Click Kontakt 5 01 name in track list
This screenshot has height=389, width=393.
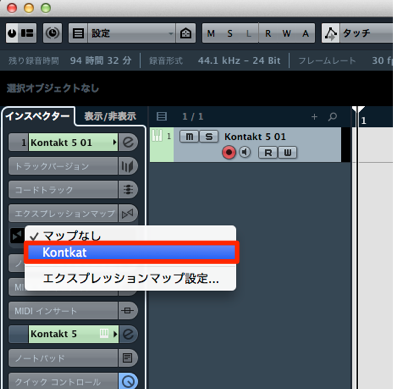(255, 137)
